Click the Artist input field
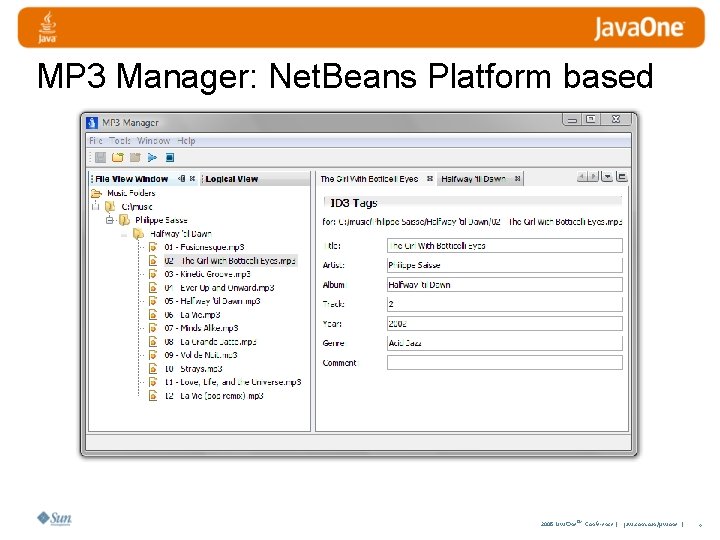The height and width of the screenshot is (540, 720). point(505,265)
